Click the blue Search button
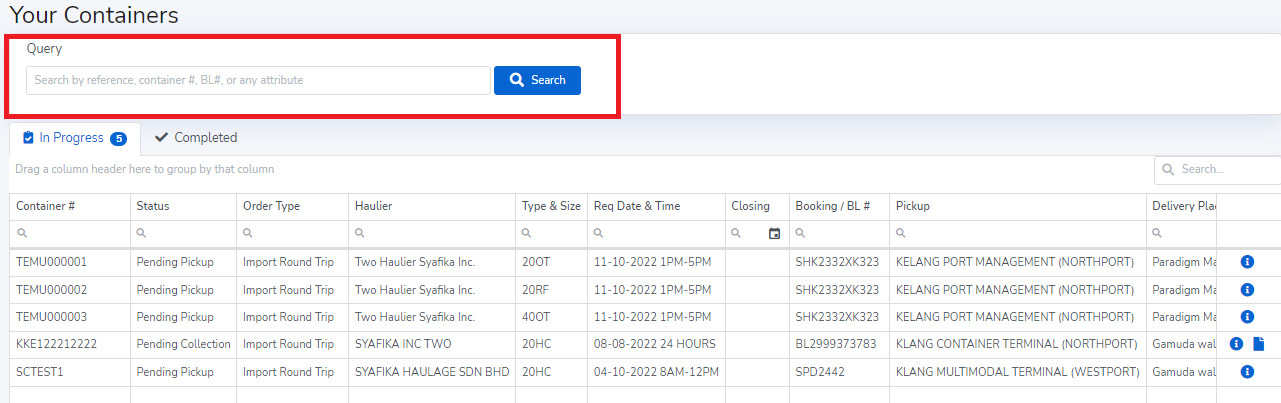Viewport: 1281px width, 403px height. pos(537,80)
